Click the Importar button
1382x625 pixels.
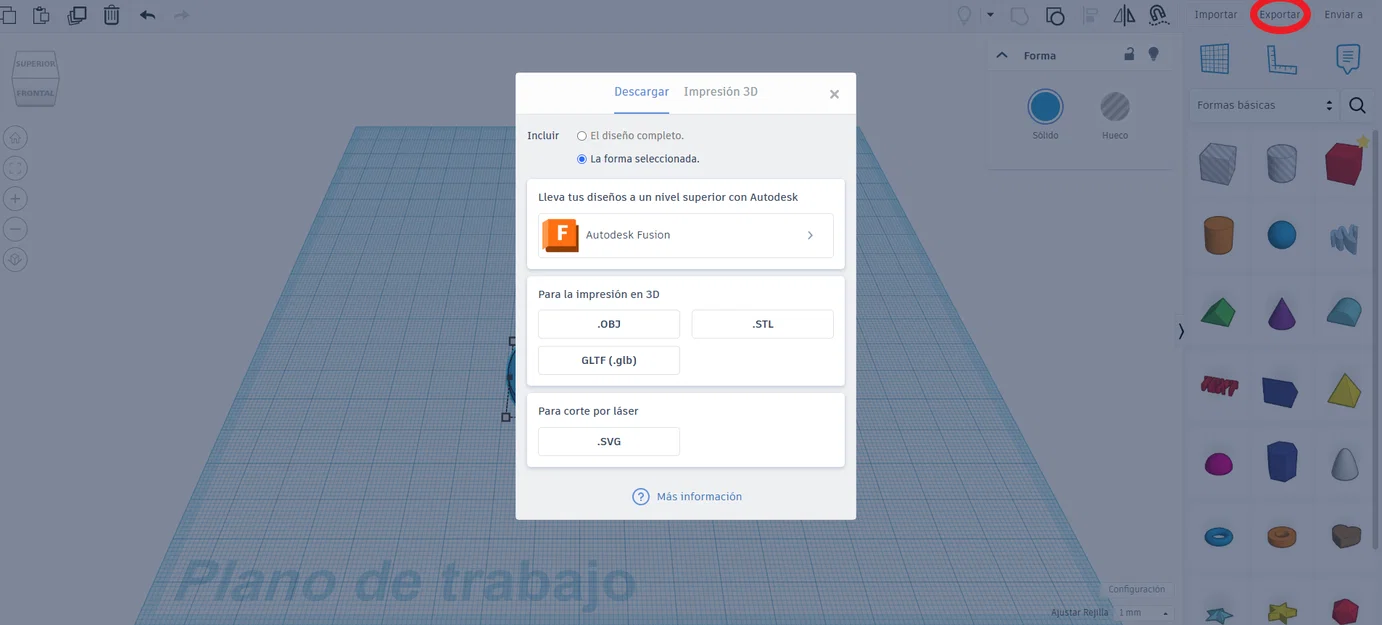click(x=1216, y=15)
